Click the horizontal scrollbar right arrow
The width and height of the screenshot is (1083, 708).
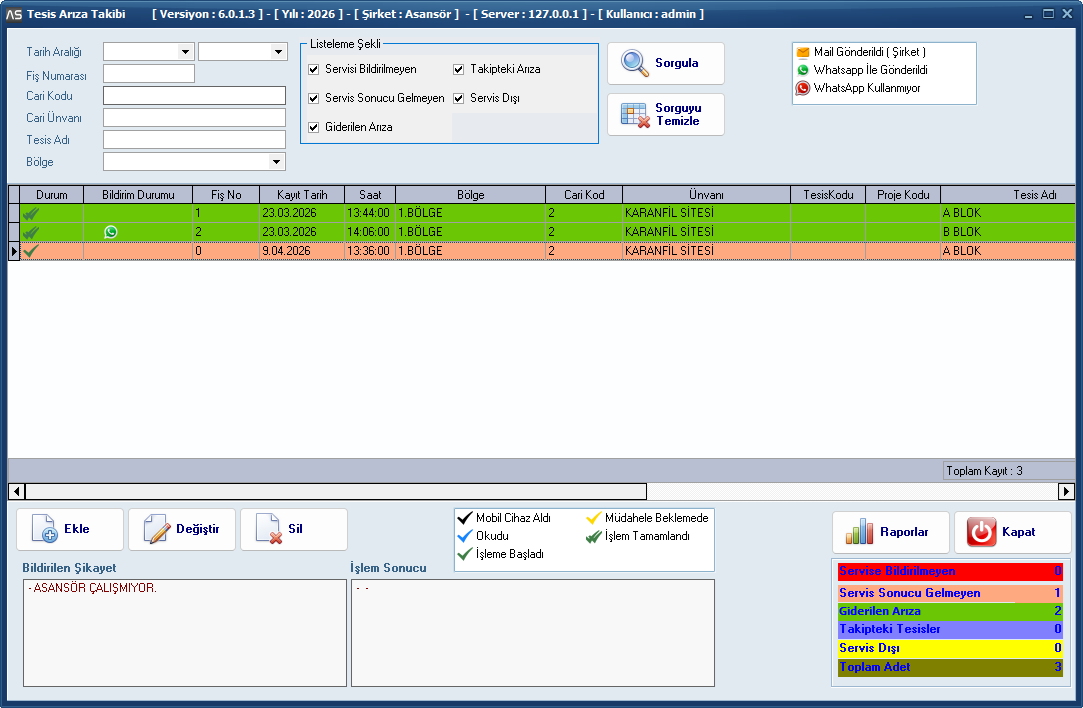coord(1066,491)
